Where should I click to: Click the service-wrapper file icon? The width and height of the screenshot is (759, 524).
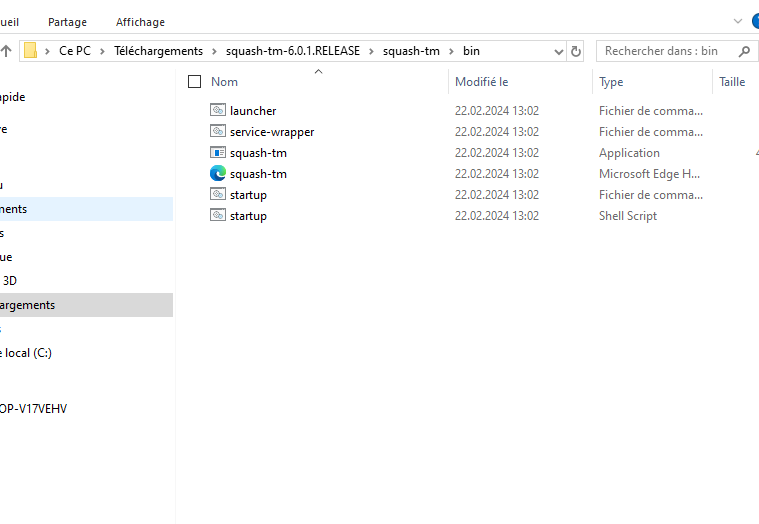tap(218, 131)
